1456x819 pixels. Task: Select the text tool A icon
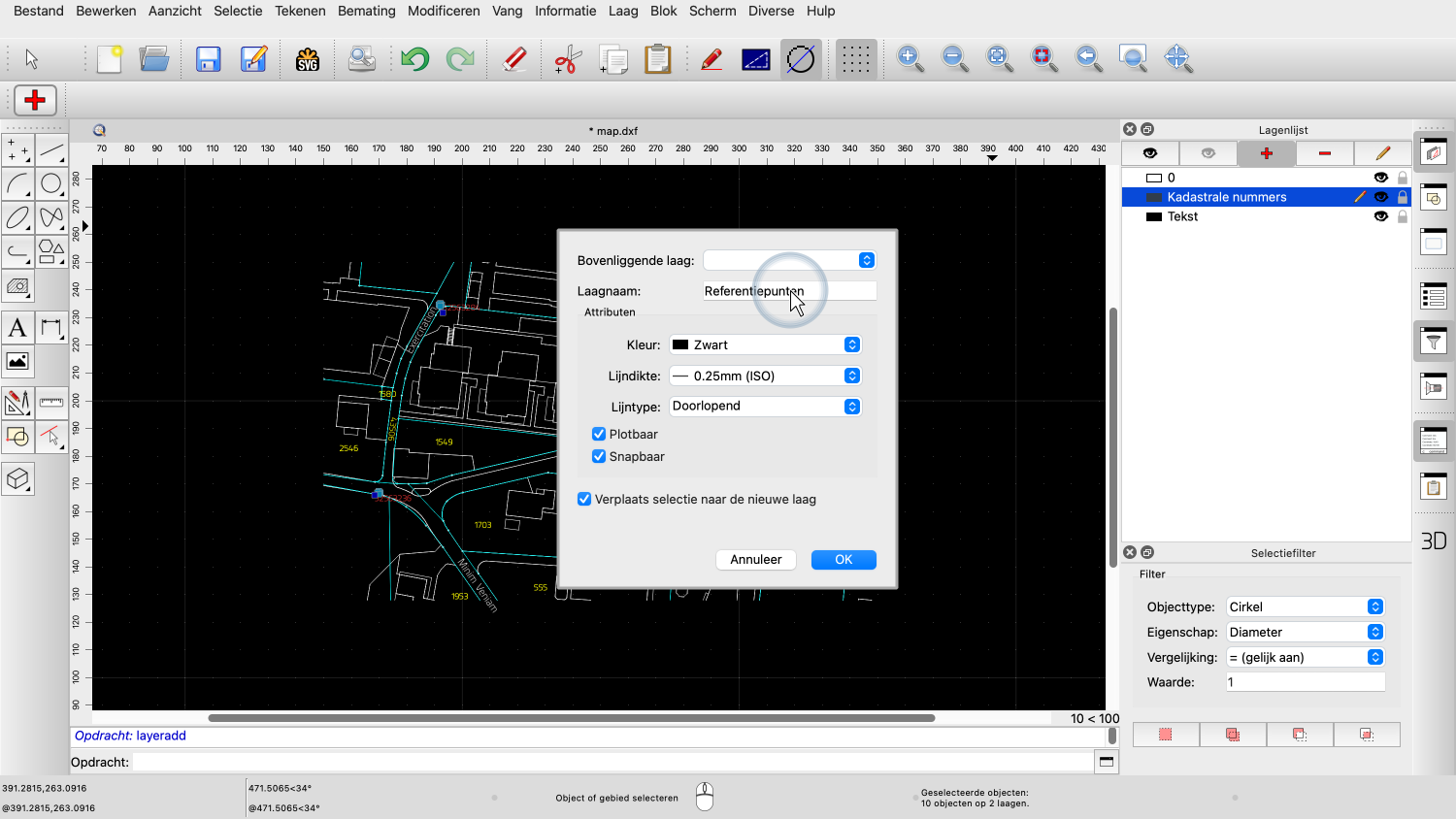click(x=17, y=328)
